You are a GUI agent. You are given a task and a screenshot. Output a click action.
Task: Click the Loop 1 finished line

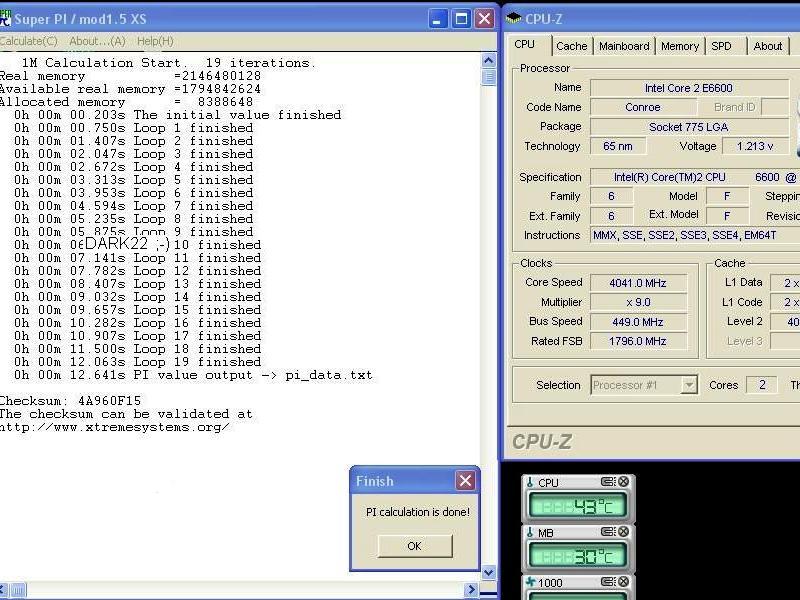point(134,128)
